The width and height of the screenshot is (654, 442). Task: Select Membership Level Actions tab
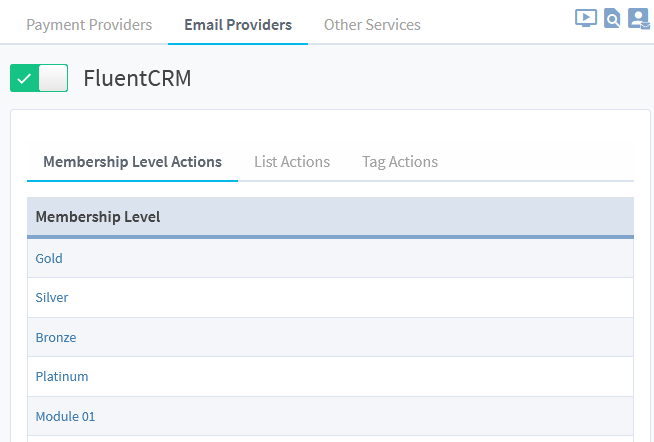pos(132,161)
